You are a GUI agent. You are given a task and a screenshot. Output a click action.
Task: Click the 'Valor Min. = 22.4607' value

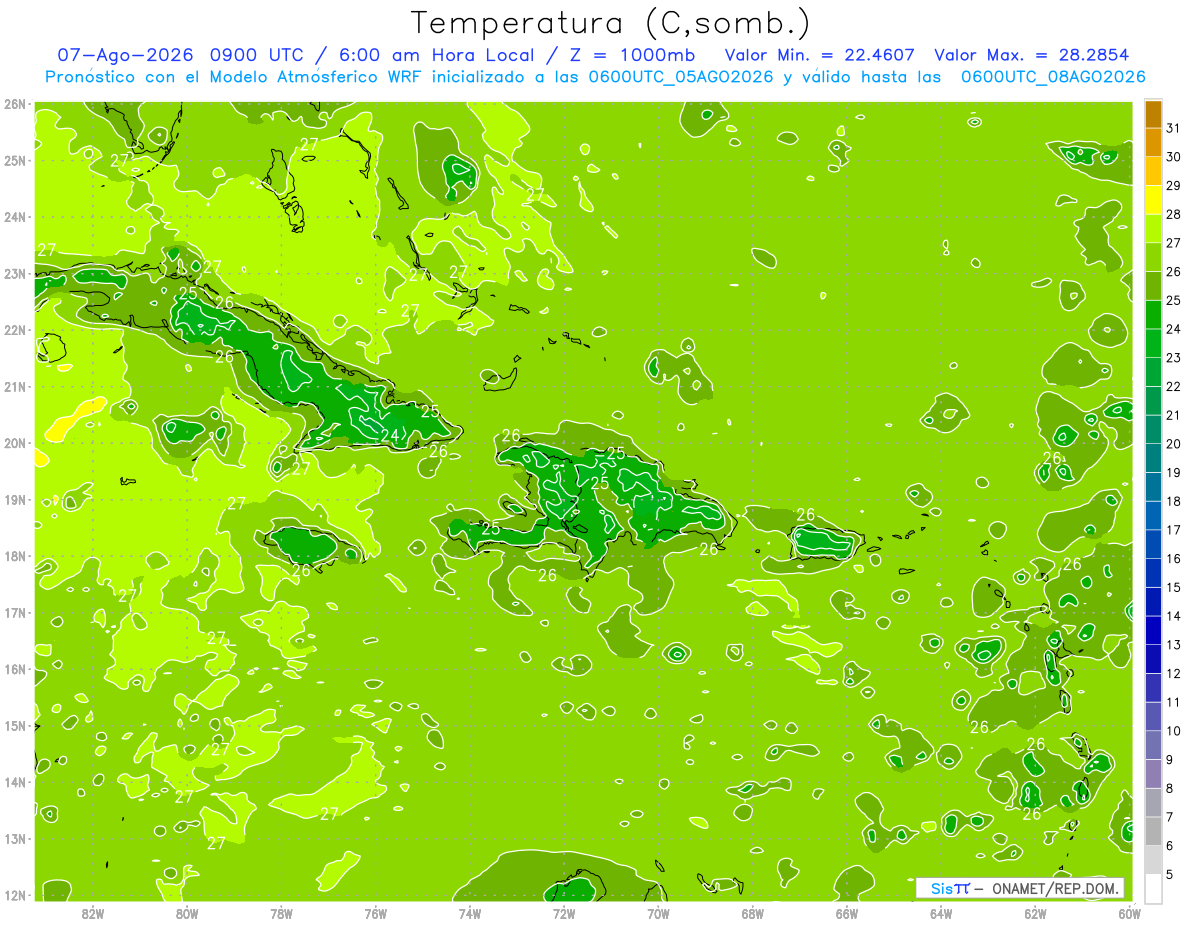pos(819,56)
